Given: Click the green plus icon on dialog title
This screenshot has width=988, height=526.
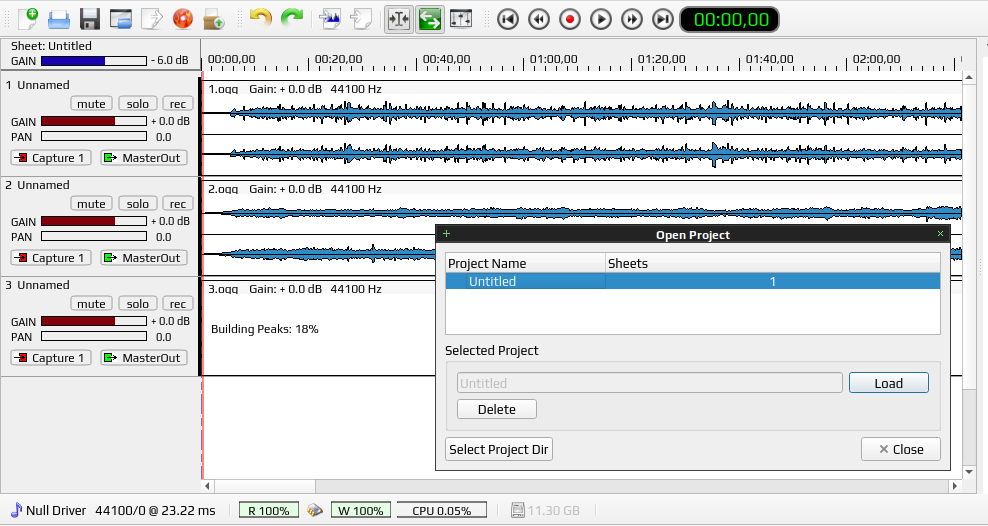Looking at the screenshot, I should (x=447, y=234).
